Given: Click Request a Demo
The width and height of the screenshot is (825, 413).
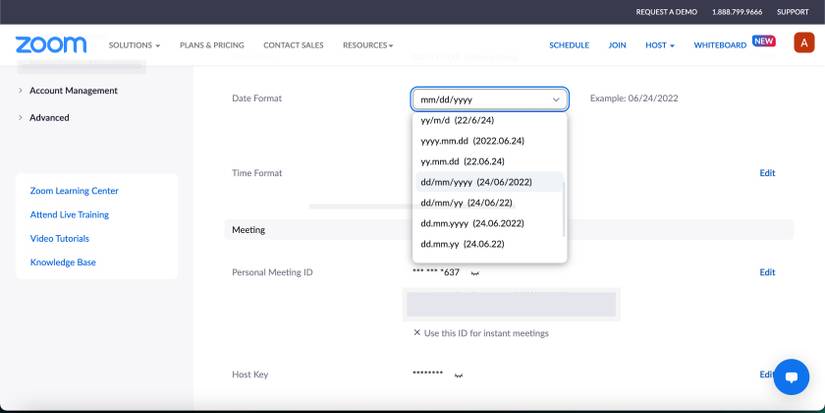Looking at the screenshot, I should [666, 12].
